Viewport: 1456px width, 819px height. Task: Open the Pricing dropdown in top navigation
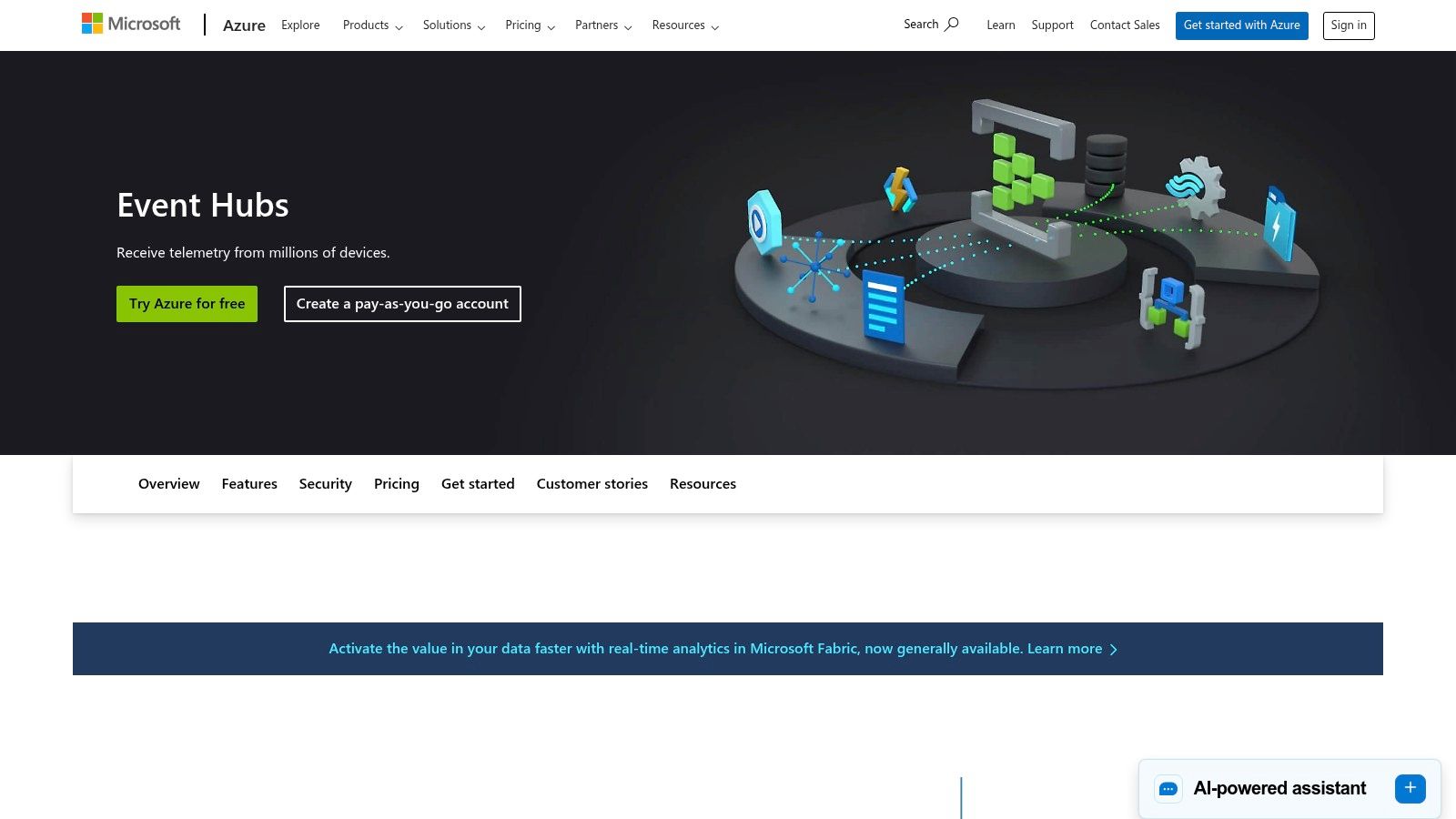click(529, 25)
